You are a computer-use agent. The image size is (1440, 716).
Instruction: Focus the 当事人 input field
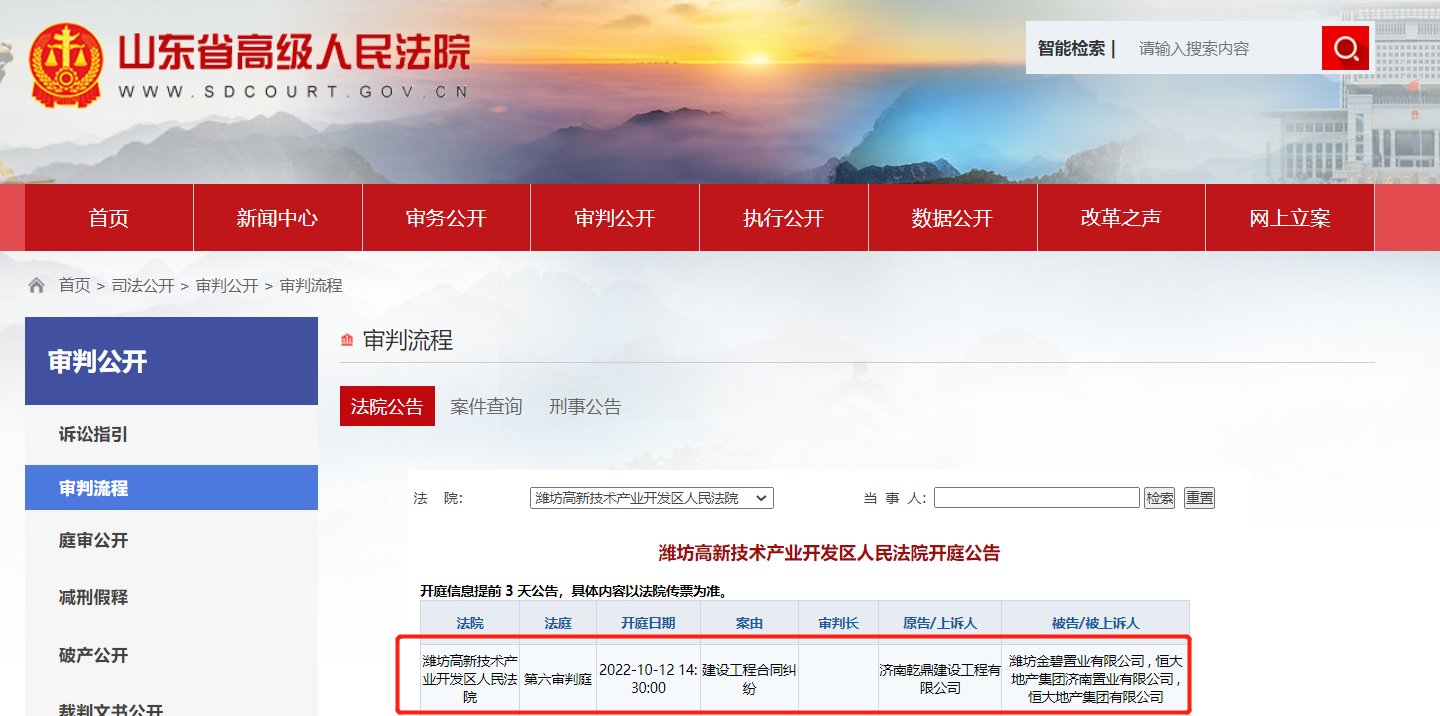tap(1037, 498)
